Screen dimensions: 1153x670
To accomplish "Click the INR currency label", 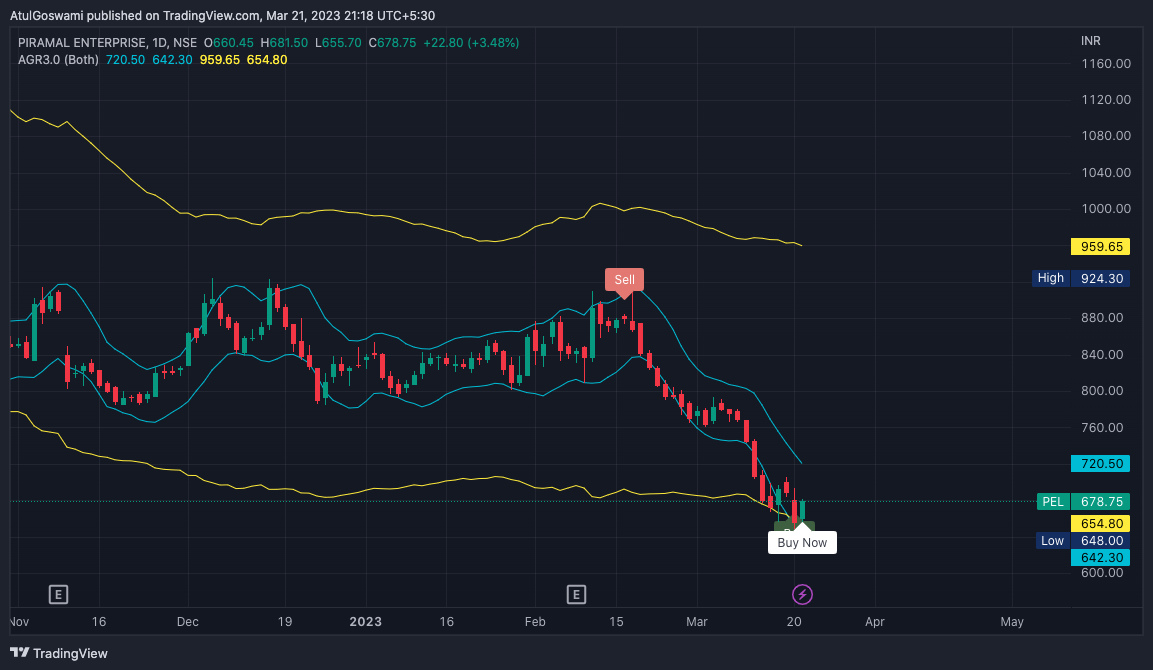I will [x=1090, y=41].
